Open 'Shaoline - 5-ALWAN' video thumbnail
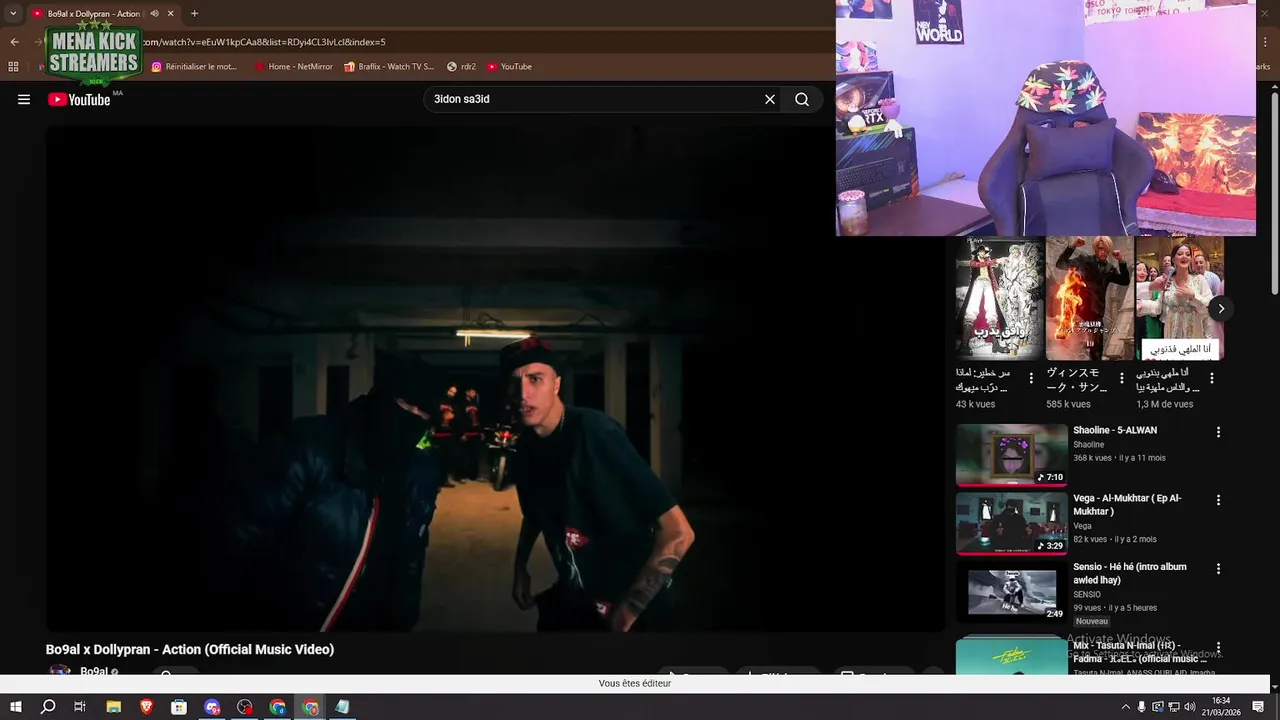The image size is (1280, 720). pyautogui.click(x=1012, y=455)
